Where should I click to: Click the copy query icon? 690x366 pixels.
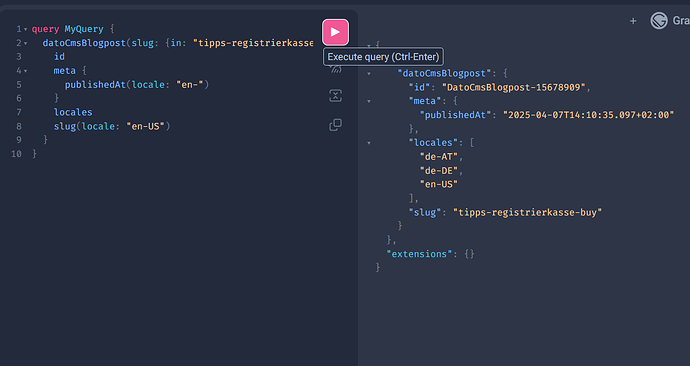tap(335, 124)
